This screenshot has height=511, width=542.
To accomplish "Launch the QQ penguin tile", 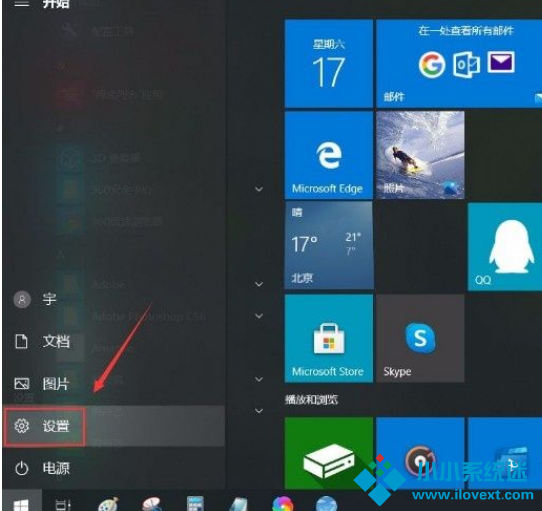I will [505, 247].
